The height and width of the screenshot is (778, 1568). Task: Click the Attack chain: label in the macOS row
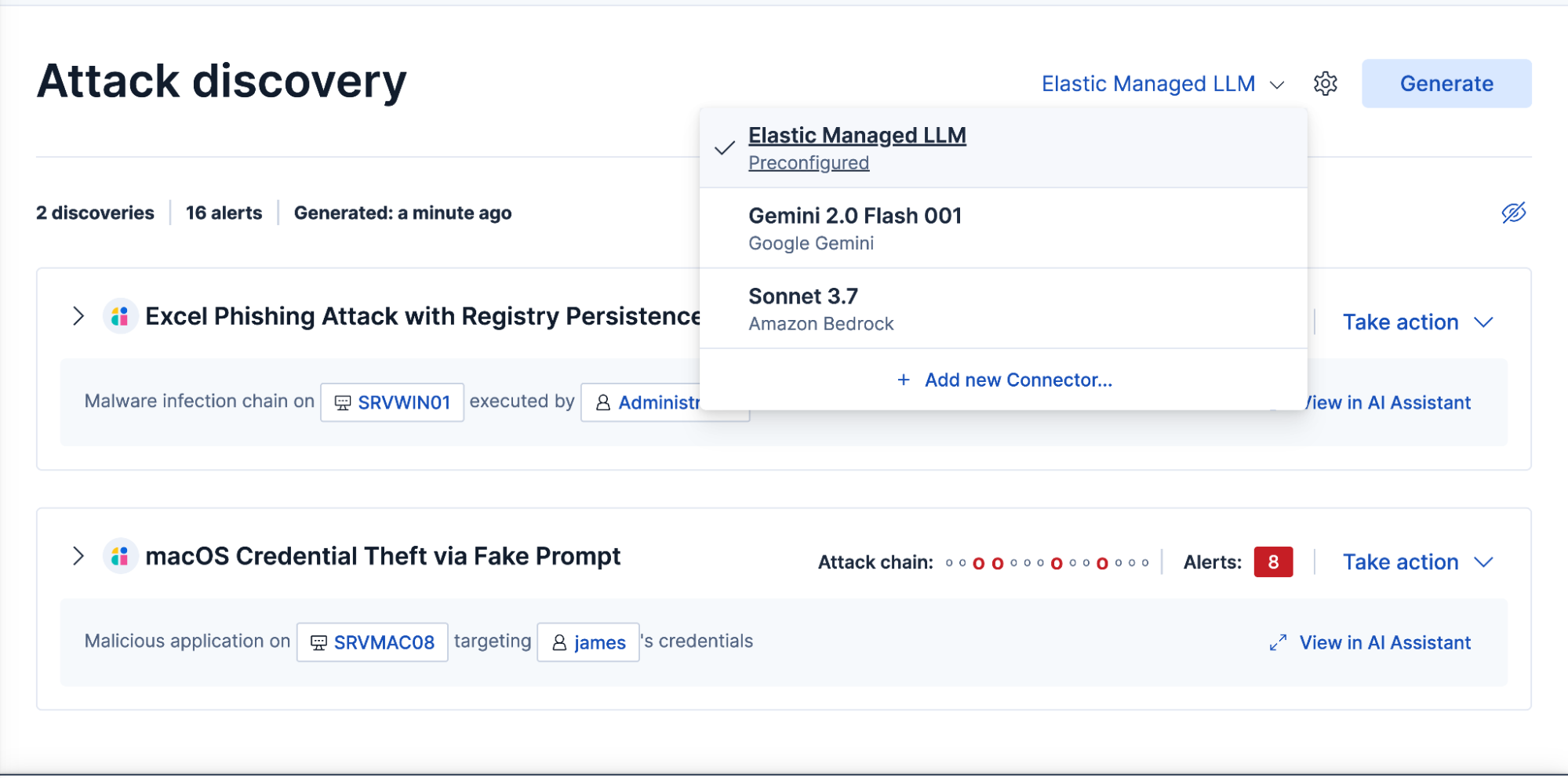875,562
